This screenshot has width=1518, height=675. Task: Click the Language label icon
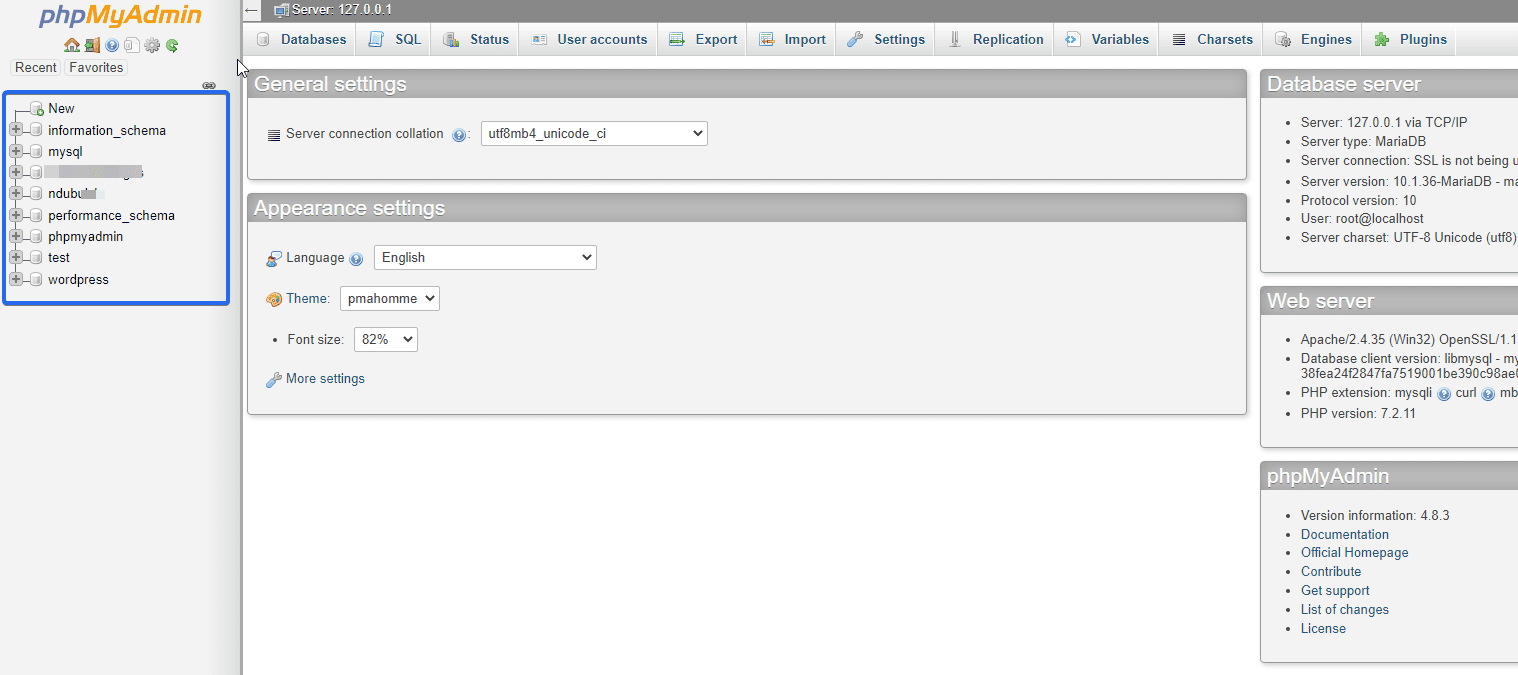tap(274, 258)
